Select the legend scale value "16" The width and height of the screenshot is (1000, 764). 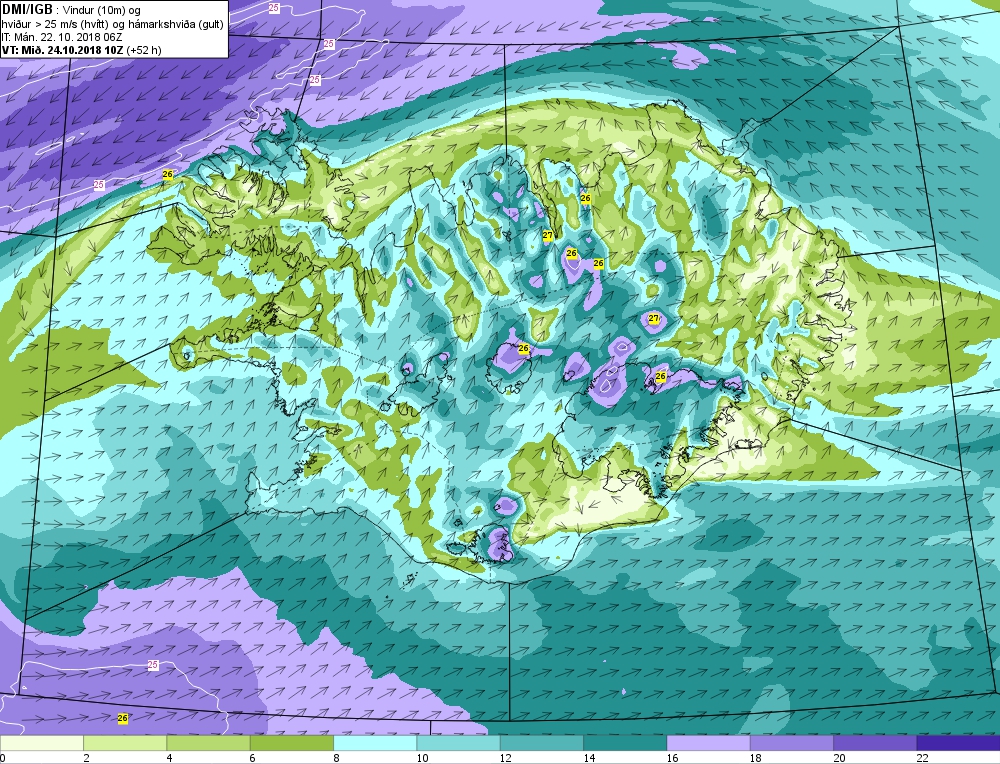pyautogui.click(x=673, y=758)
